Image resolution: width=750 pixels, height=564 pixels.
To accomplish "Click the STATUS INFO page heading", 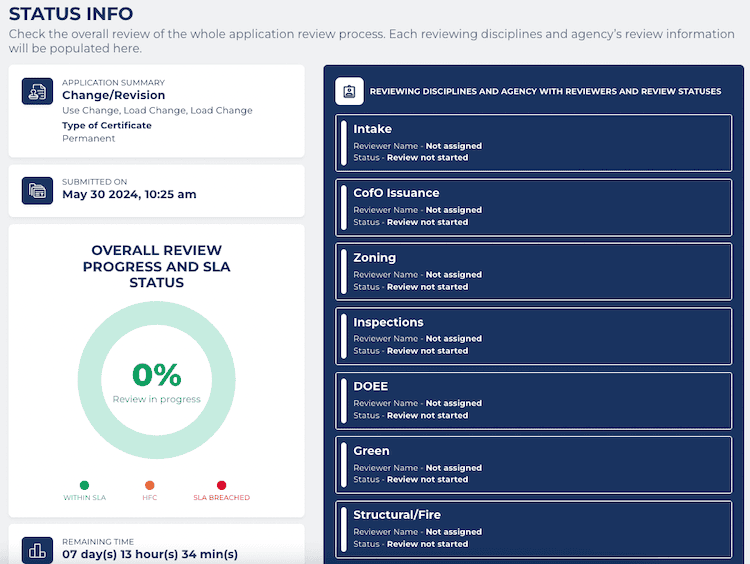I will click(71, 14).
